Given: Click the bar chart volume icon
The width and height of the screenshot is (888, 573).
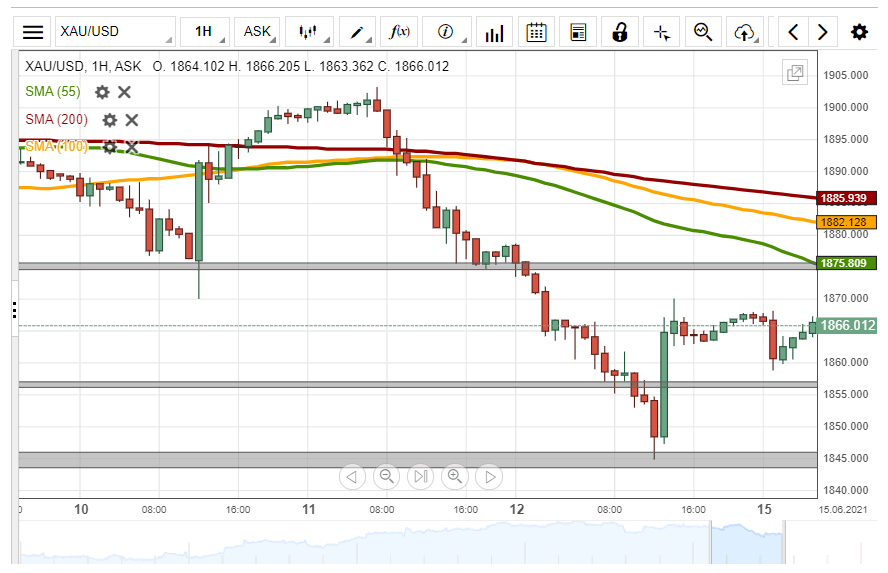Looking at the screenshot, I should [x=494, y=32].
